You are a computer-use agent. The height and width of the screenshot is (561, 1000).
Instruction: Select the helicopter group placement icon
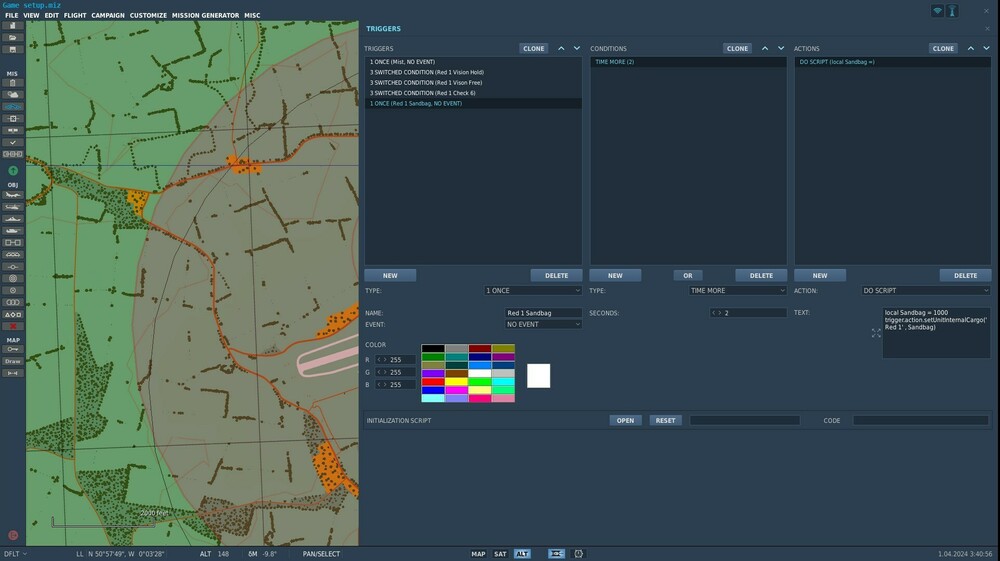[13, 207]
